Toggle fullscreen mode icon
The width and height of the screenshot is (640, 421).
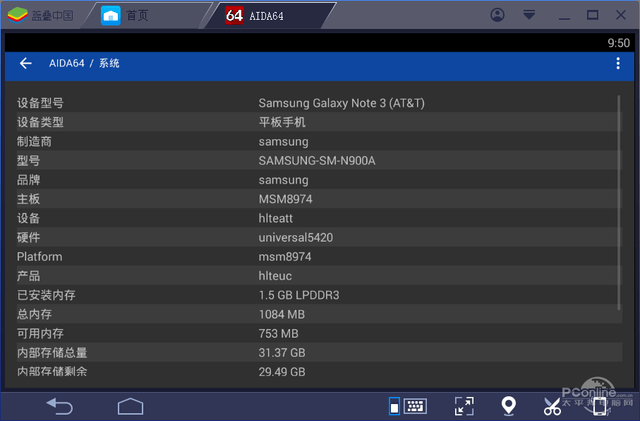[464, 406]
